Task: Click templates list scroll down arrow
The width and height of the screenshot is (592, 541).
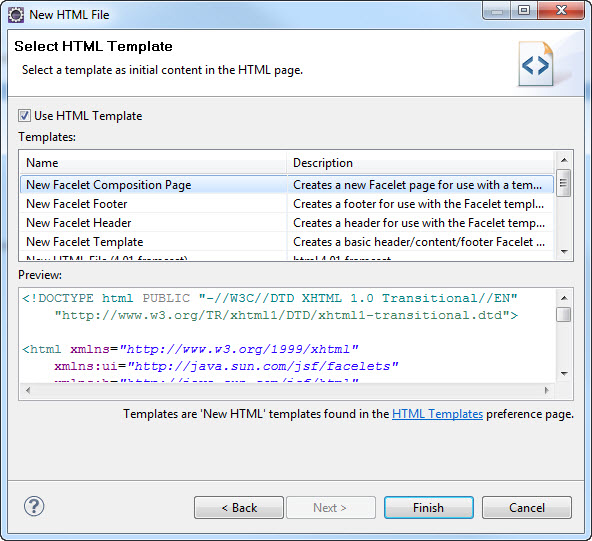Action: [x=564, y=251]
